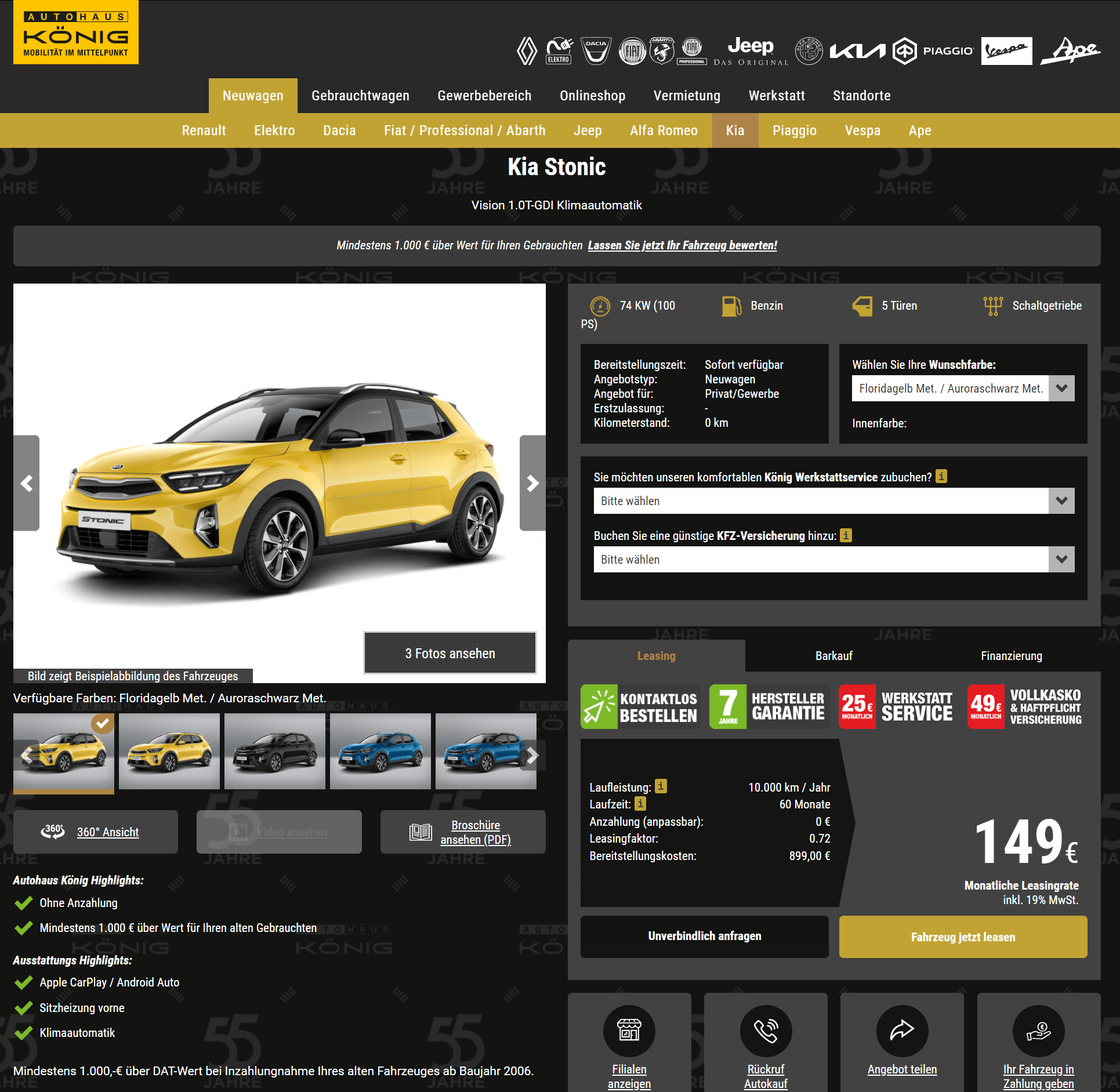The height and width of the screenshot is (1092, 1120).
Task: Click info icon next to Werkstattservice question
Action: 941,476
